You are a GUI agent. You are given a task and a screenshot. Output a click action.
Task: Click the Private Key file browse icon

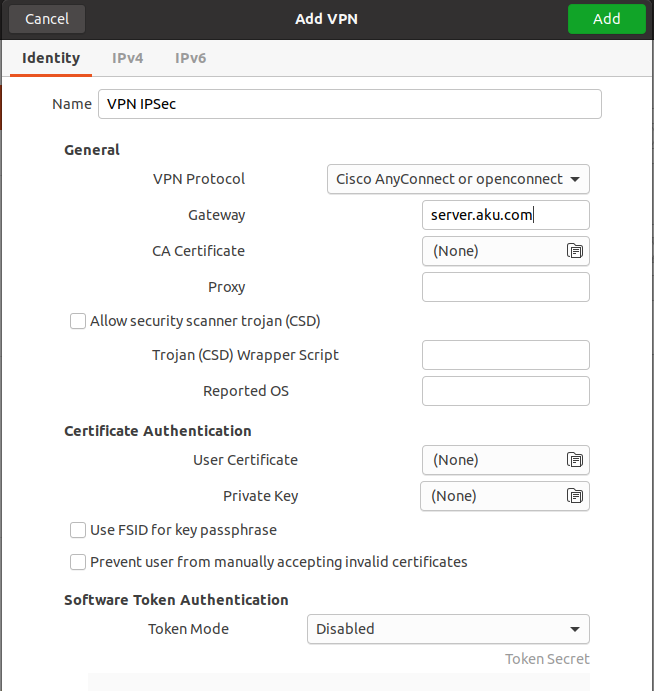tap(575, 496)
